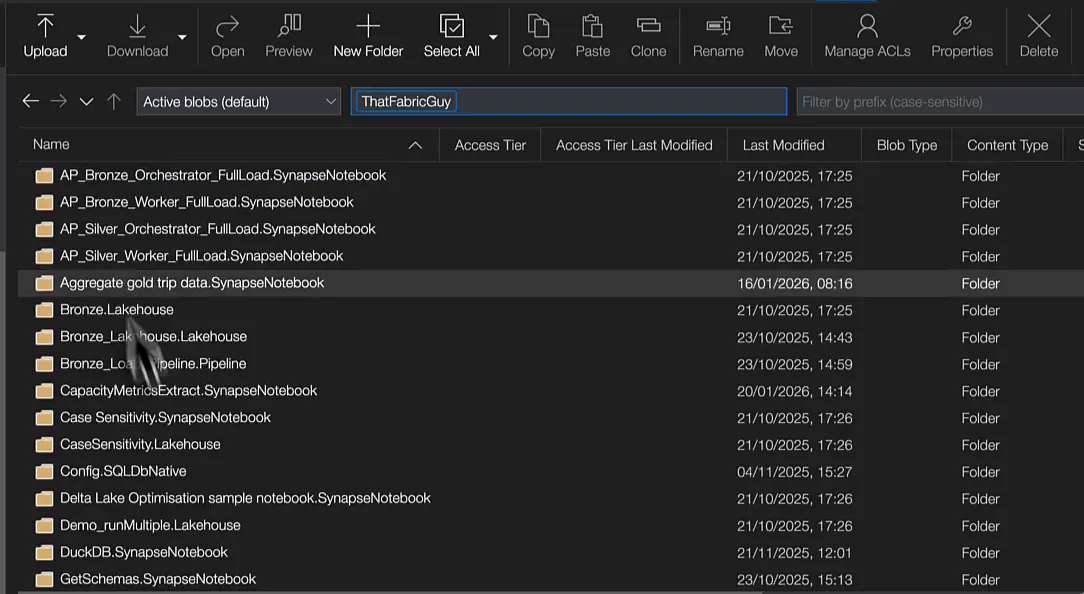Open the Active blobs (default) dropdown
The width and height of the screenshot is (1084, 594).
(239, 102)
